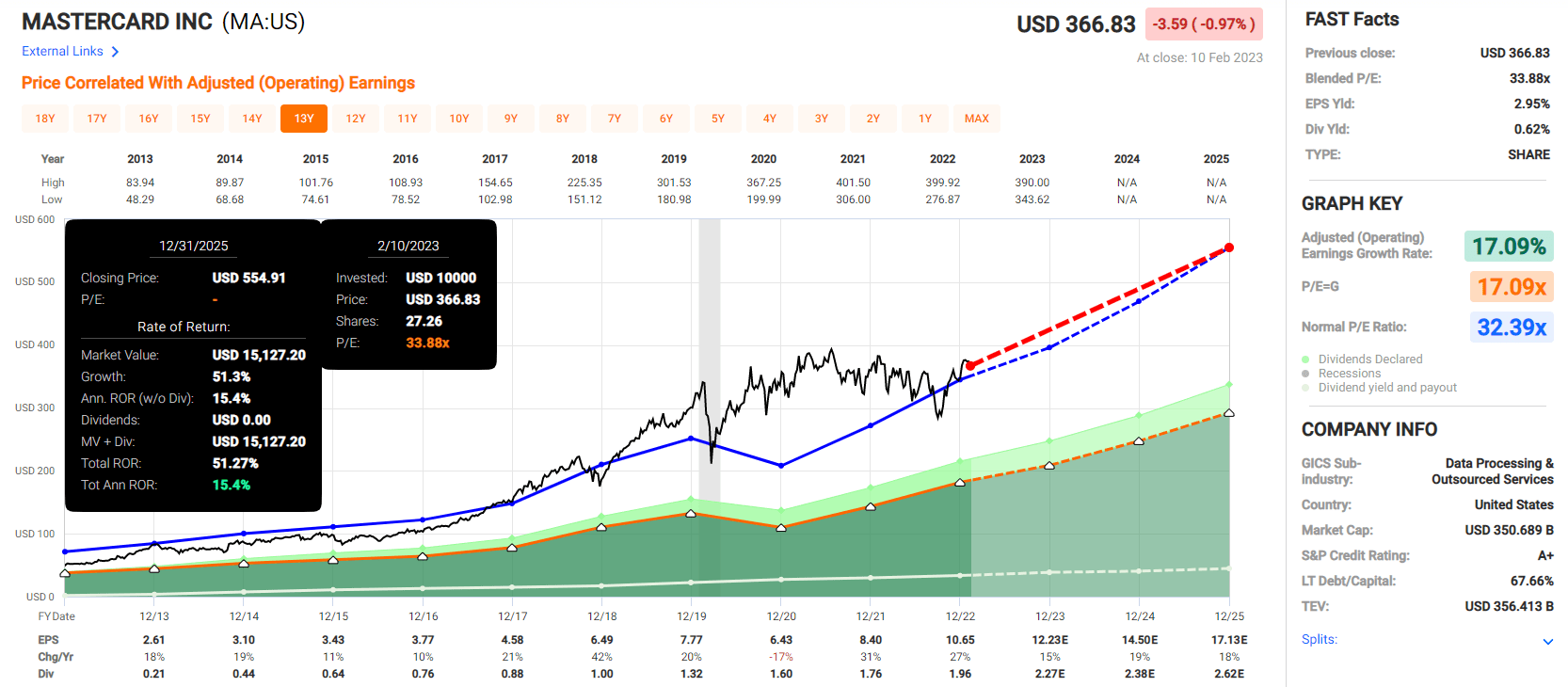This screenshot has width=1568, height=687.
Task: Open External Links
Action: pyautogui.click(x=62, y=51)
